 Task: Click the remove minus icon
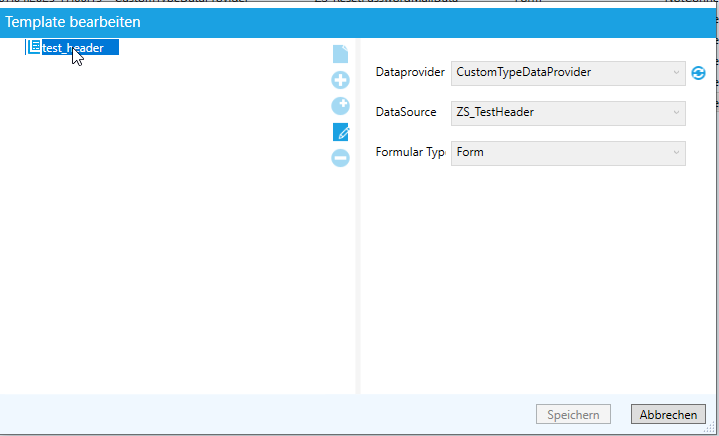pyautogui.click(x=340, y=158)
